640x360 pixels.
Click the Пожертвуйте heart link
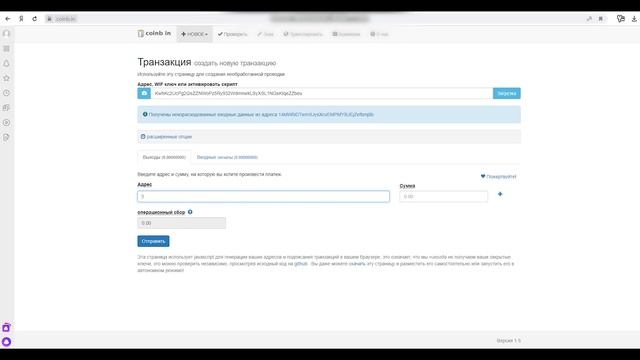point(498,177)
